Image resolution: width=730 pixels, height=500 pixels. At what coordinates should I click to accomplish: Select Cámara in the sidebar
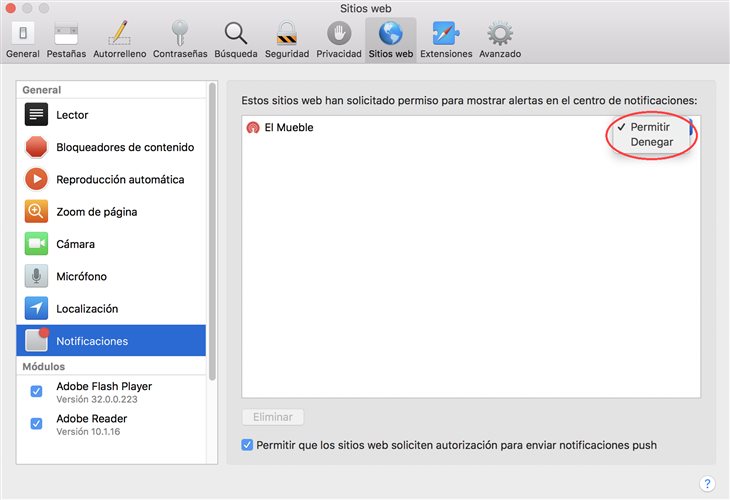click(111, 244)
